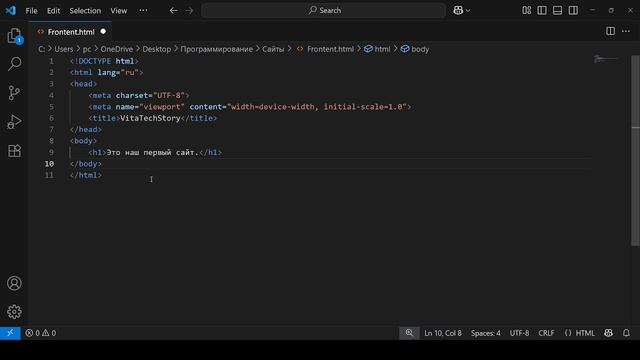Open the Source Control view
Image resolution: width=640 pixels, height=360 pixels.
click(x=14, y=93)
